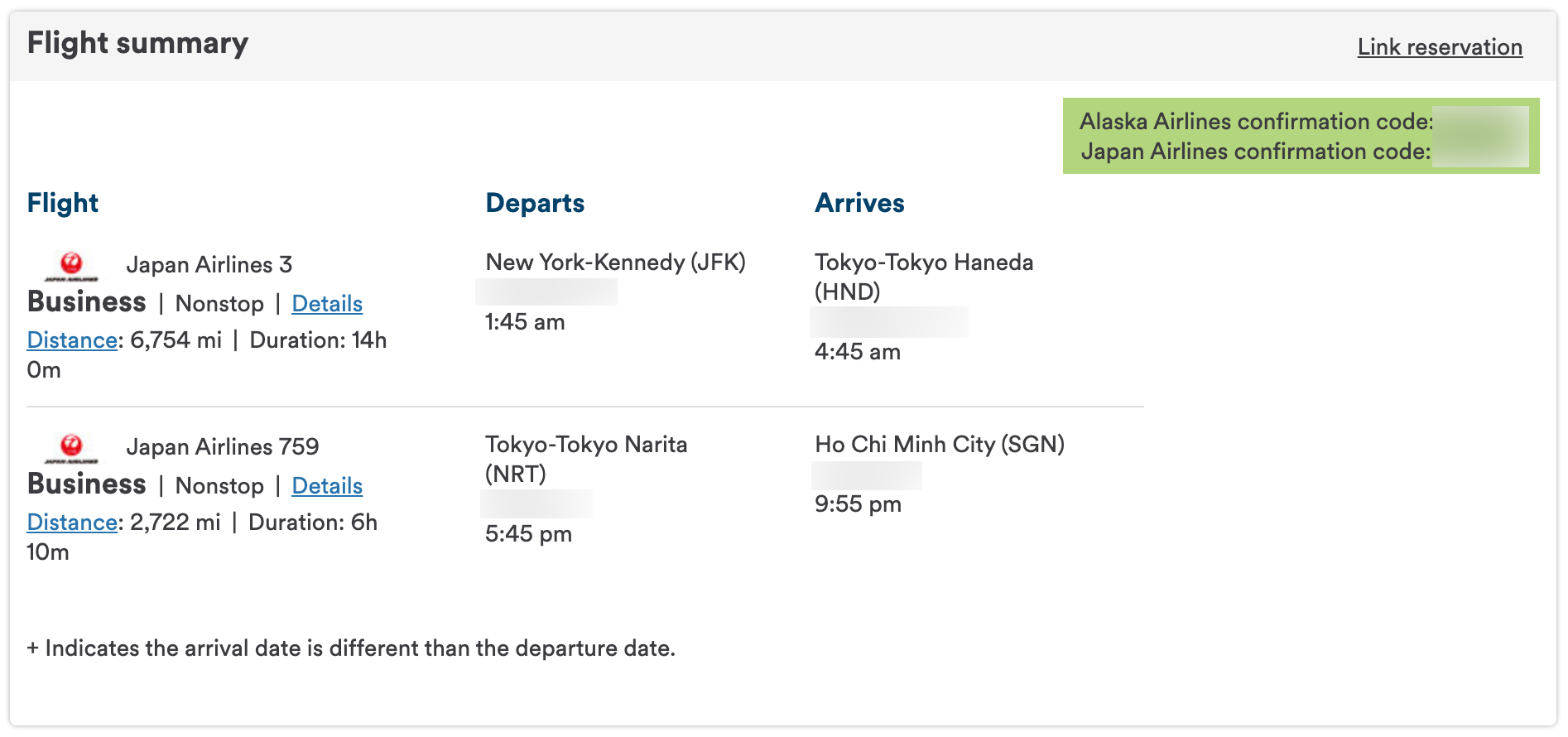Click the 9:55 pm arrival time

tap(858, 503)
